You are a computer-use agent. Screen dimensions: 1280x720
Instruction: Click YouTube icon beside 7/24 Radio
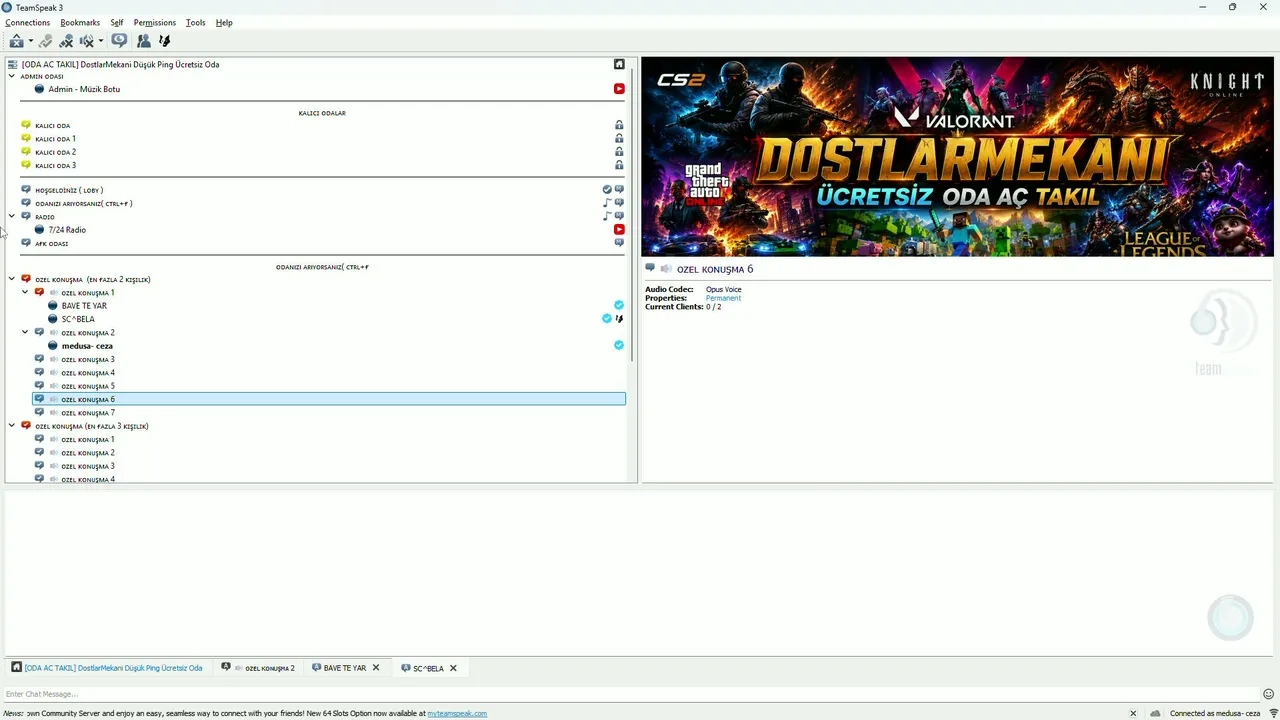[x=619, y=230]
